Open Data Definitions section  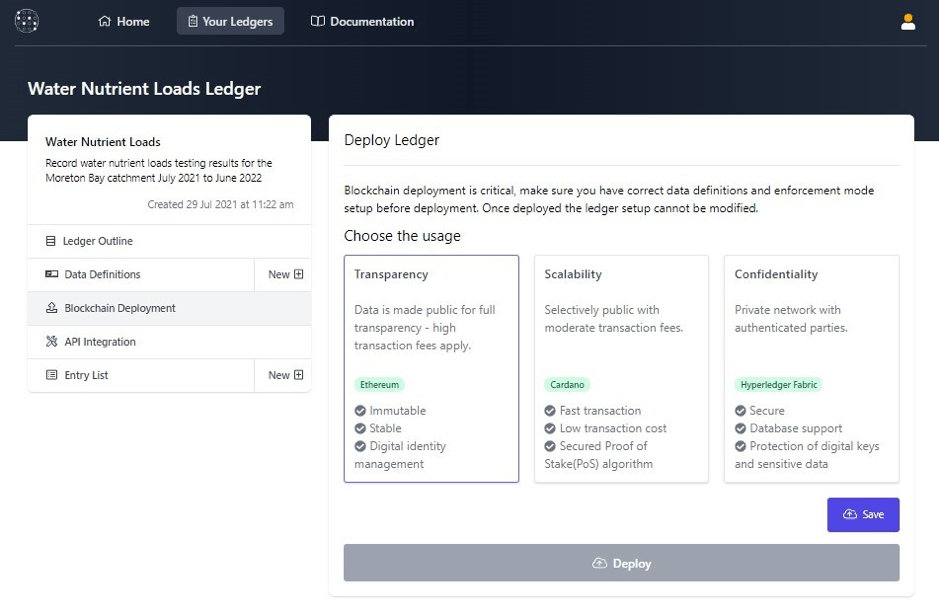pos(141,275)
